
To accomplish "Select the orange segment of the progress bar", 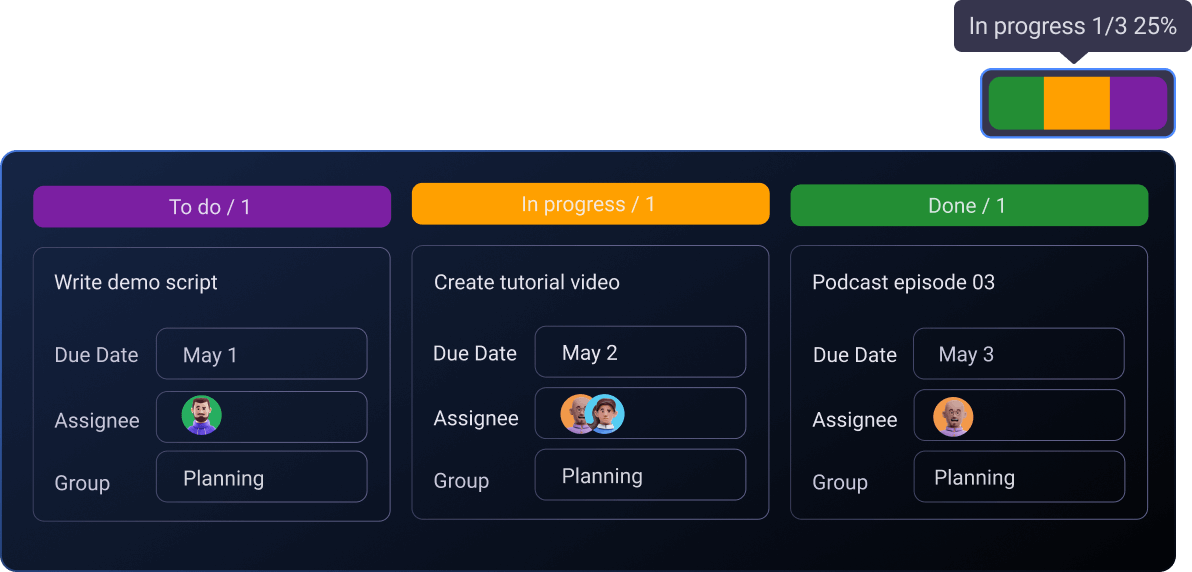I will 1076,103.
